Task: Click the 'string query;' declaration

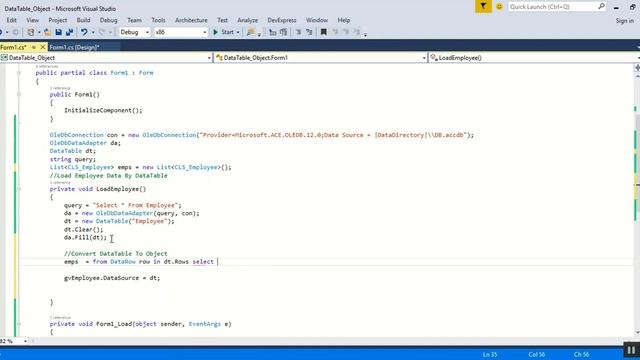Action: click(x=73, y=159)
